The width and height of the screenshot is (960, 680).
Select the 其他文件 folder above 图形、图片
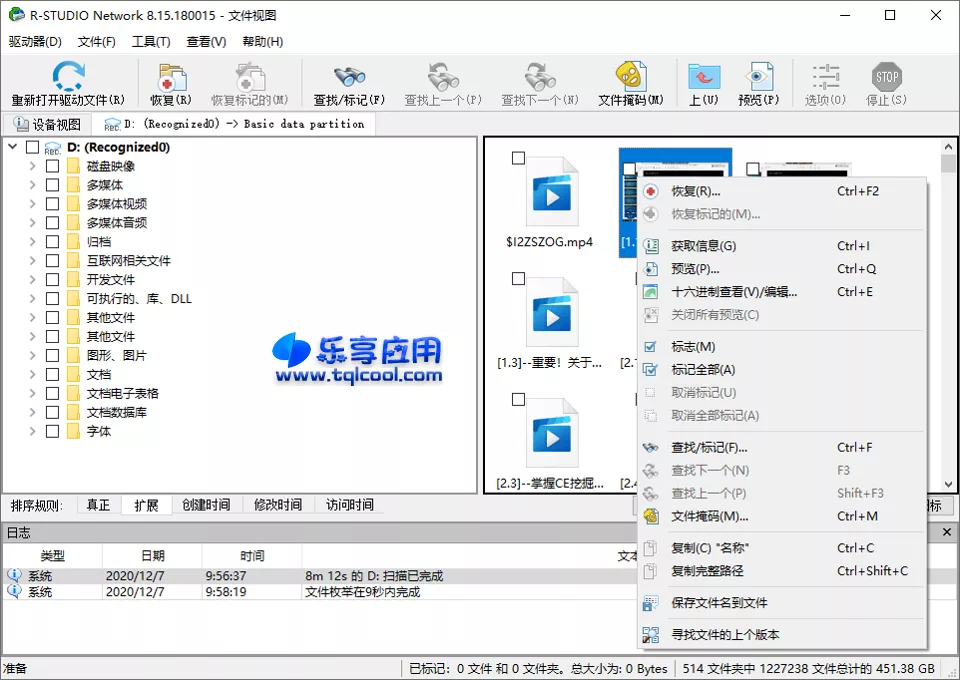pyautogui.click(x=111, y=337)
